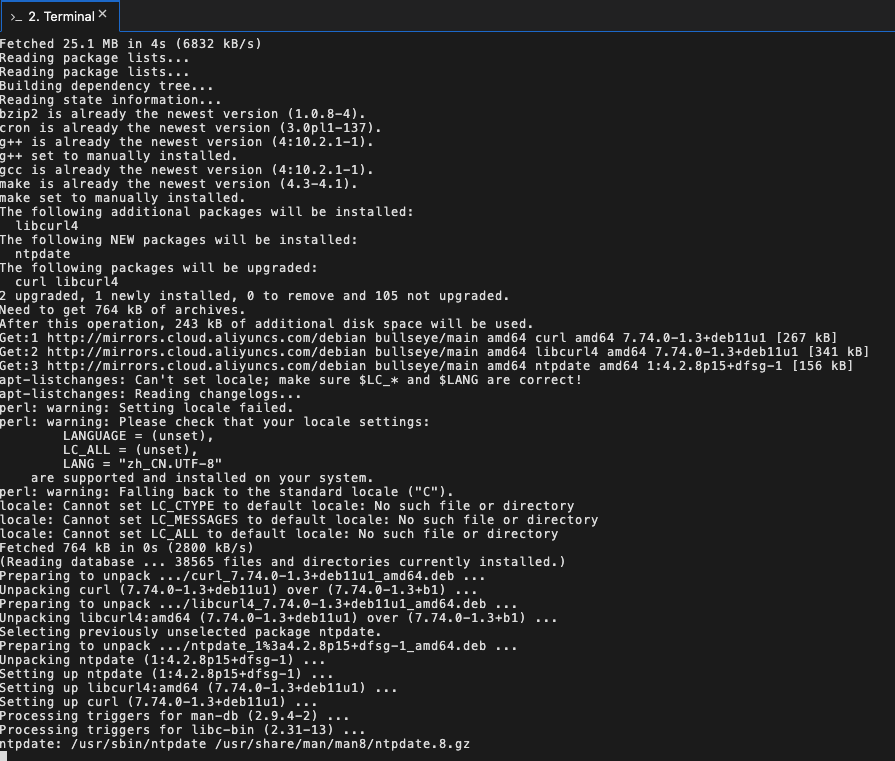Close the "2. Terminal" tab
The width and height of the screenshot is (895, 761).
coord(102,14)
